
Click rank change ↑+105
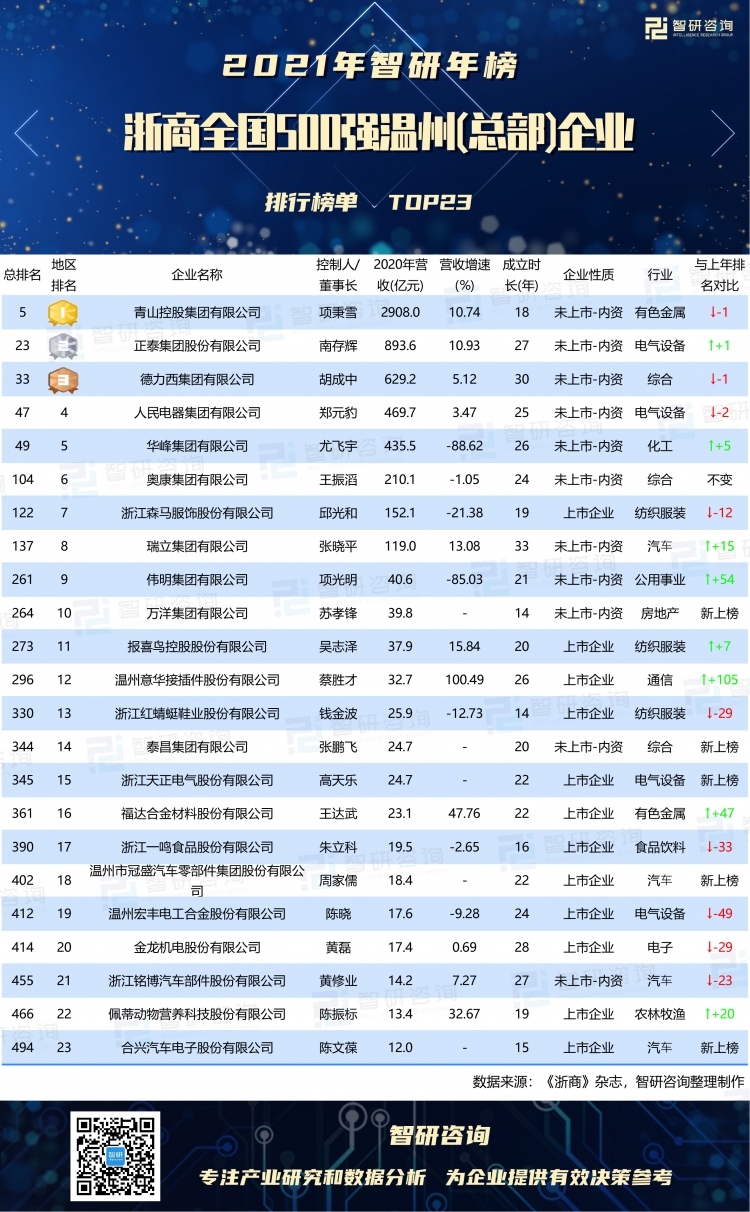720,680
